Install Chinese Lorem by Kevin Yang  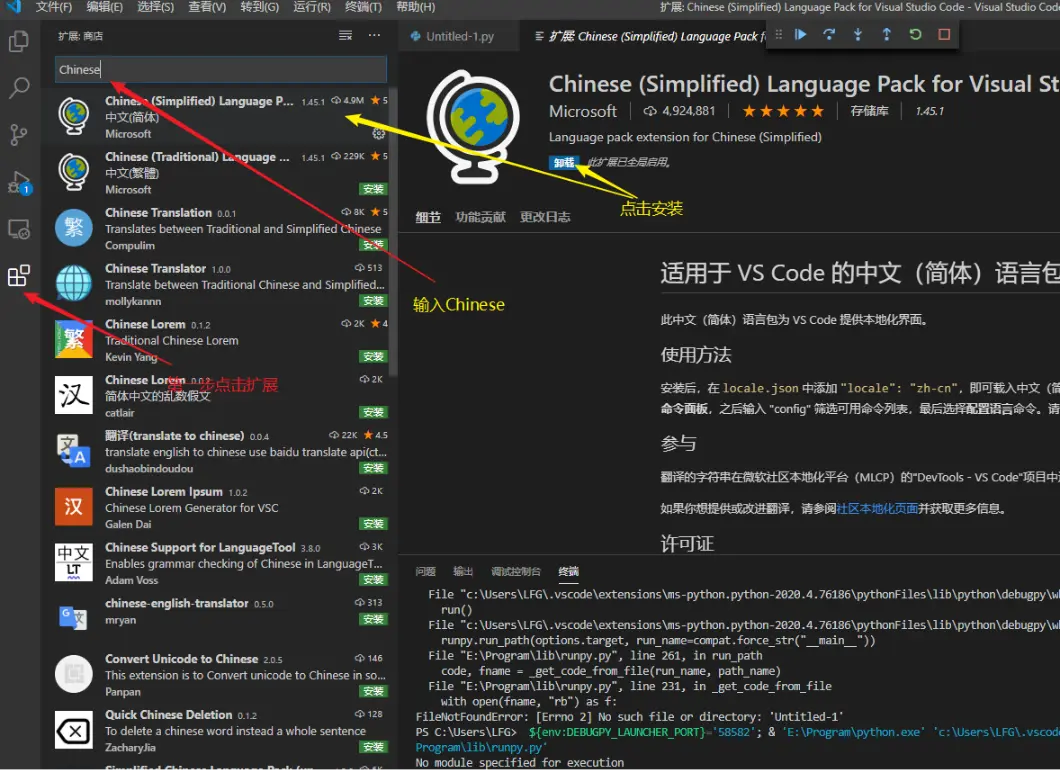373,356
